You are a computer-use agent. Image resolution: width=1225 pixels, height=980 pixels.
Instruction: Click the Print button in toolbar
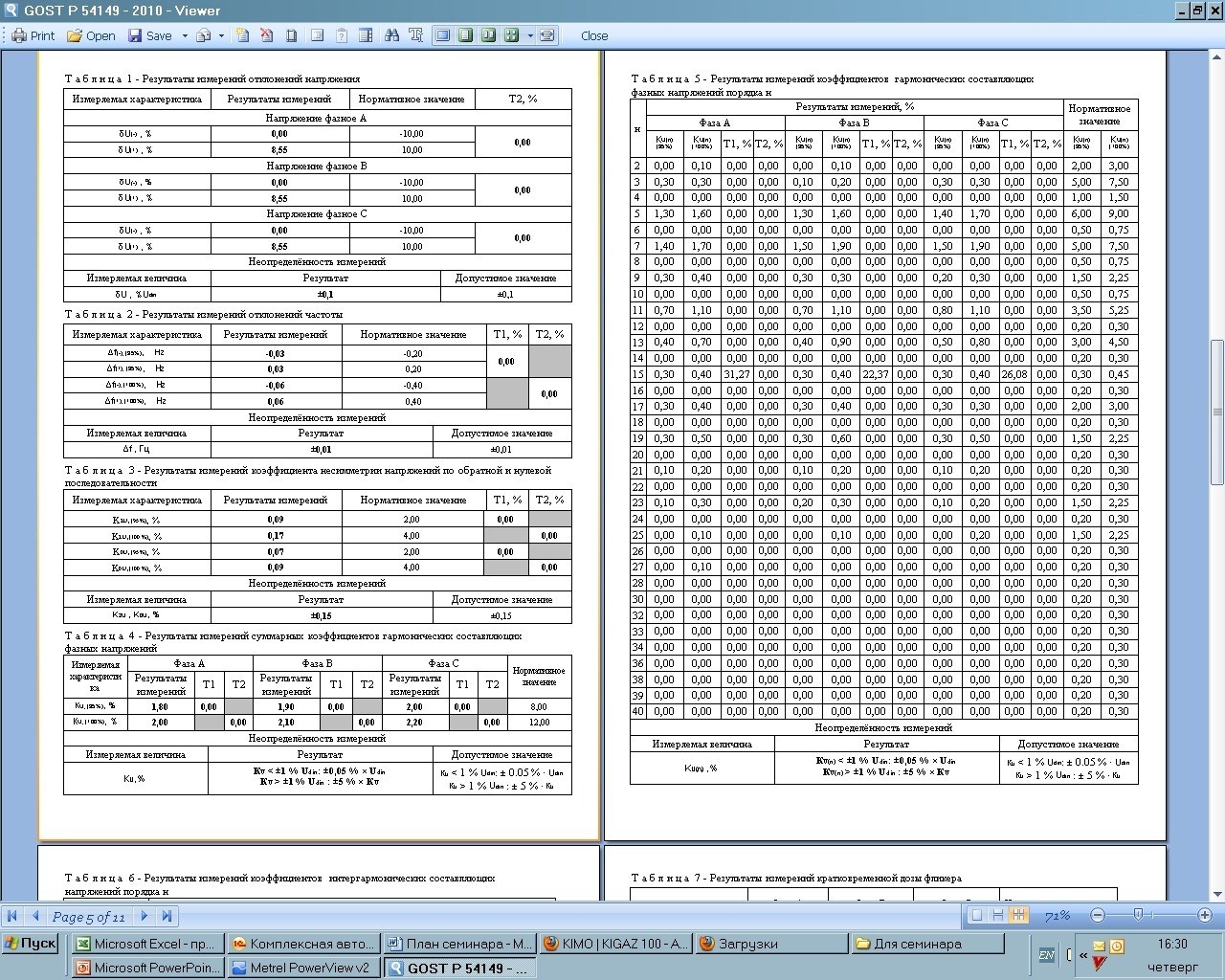coord(33,35)
